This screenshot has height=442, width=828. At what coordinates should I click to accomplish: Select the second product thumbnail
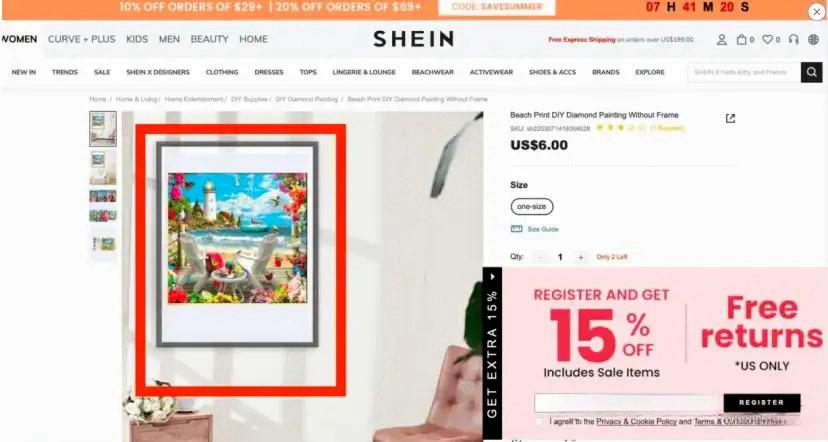103,167
